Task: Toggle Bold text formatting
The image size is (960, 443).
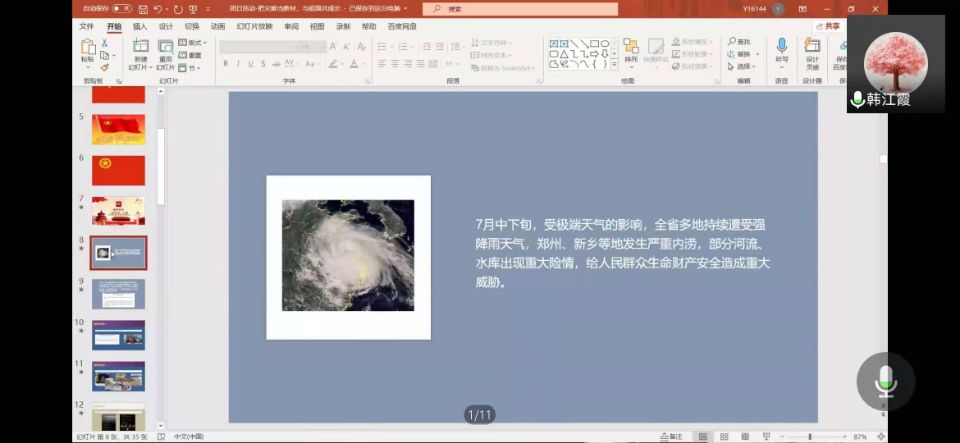Action: pyautogui.click(x=225, y=64)
